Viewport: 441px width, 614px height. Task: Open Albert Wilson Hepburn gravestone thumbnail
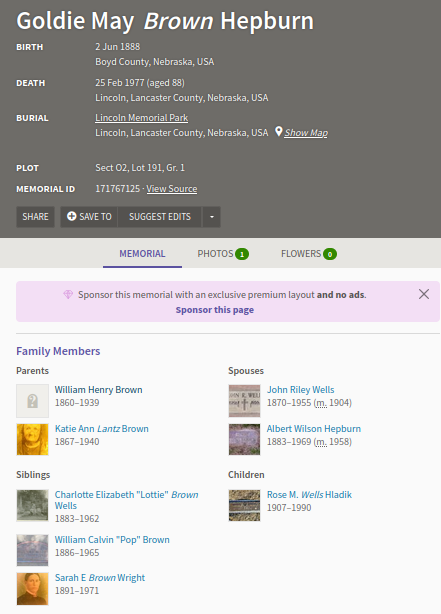244,439
